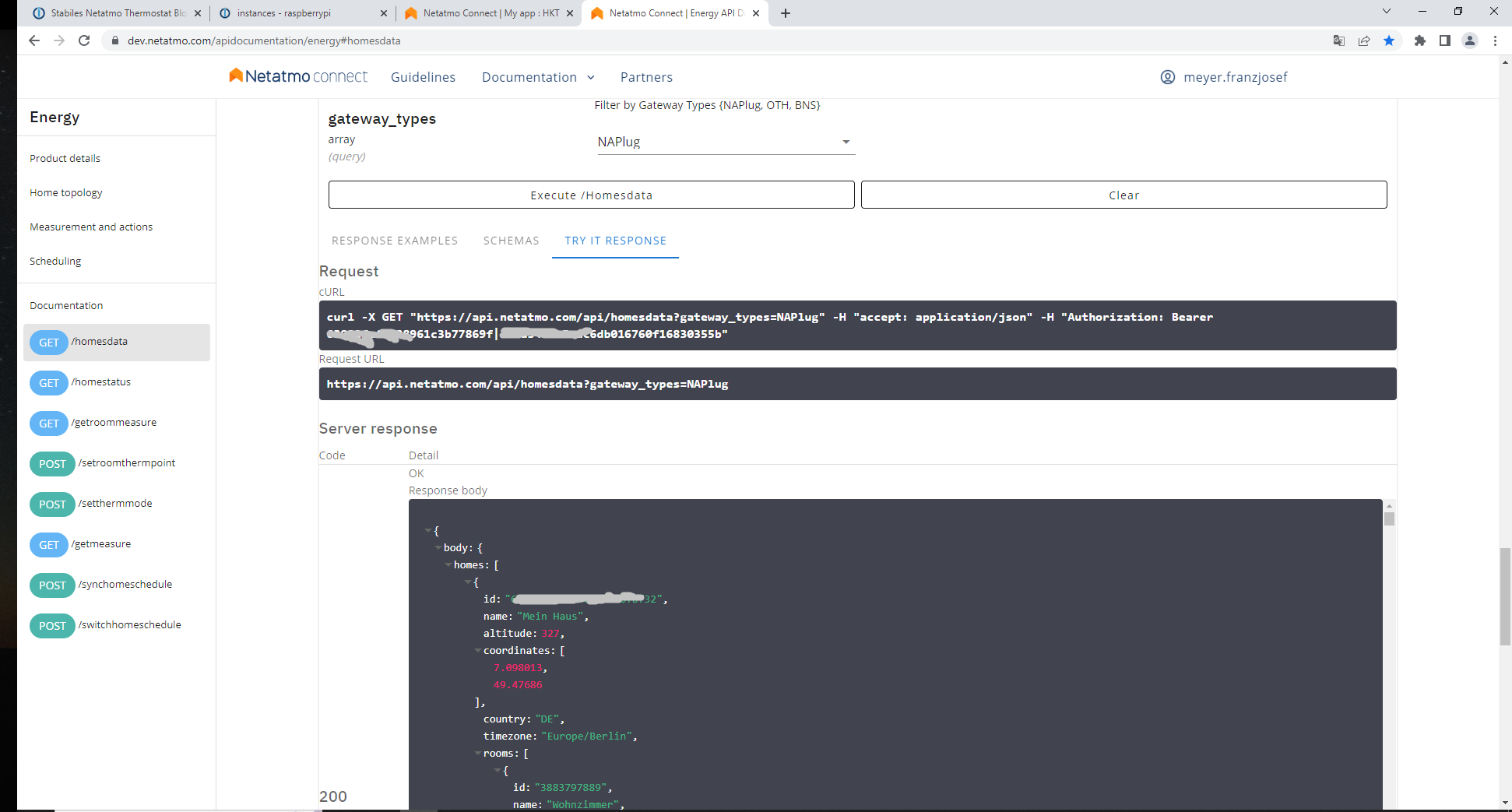Expand the Documentation dropdown menu
Image resolution: width=1512 pixels, height=812 pixels.
tap(538, 77)
